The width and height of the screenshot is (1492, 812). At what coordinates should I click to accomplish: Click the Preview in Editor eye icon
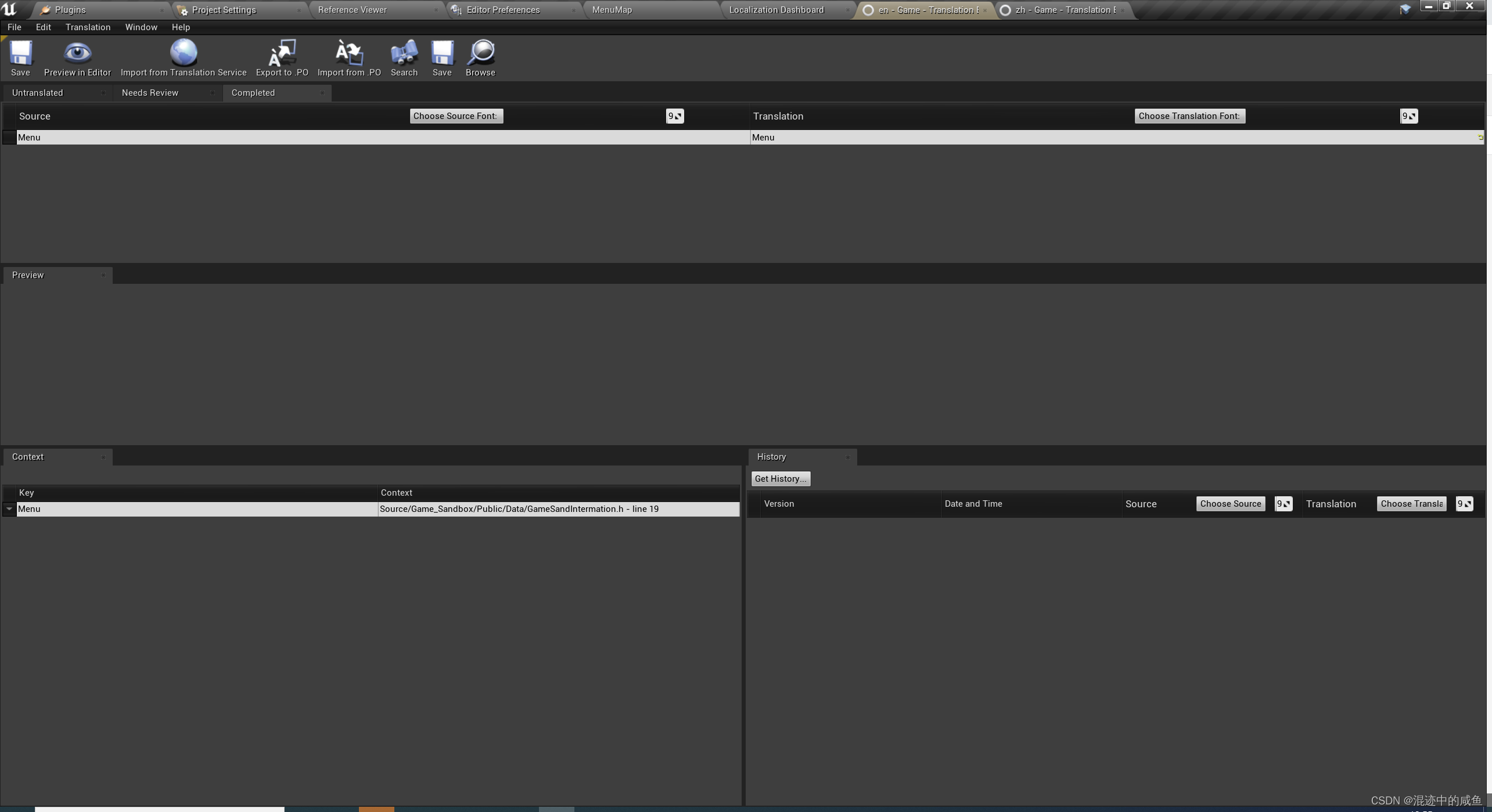tap(77, 53)
